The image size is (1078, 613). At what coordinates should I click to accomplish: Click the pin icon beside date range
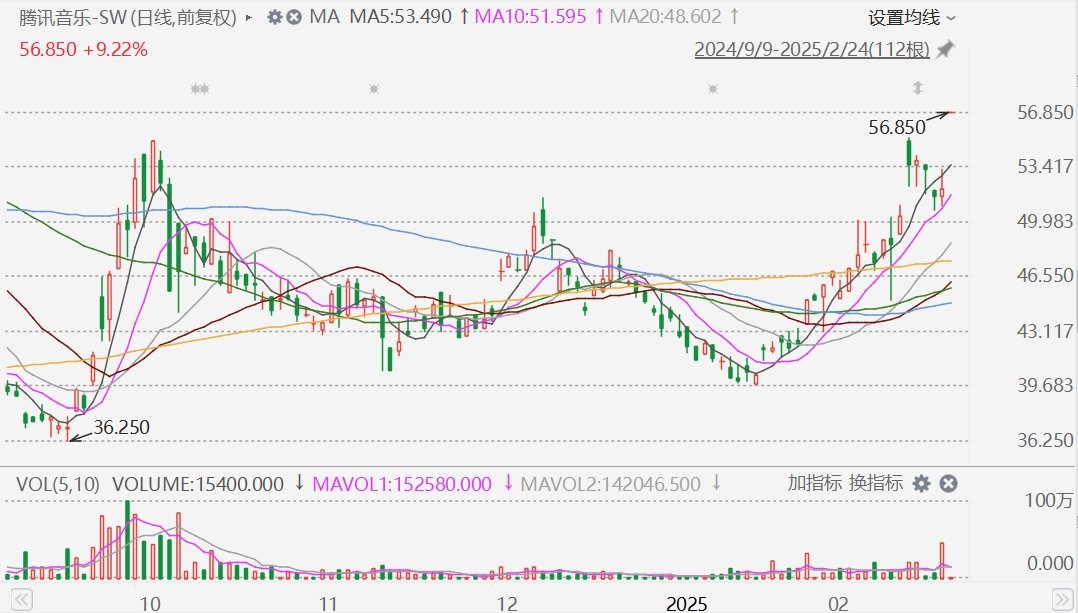(945, 49)
